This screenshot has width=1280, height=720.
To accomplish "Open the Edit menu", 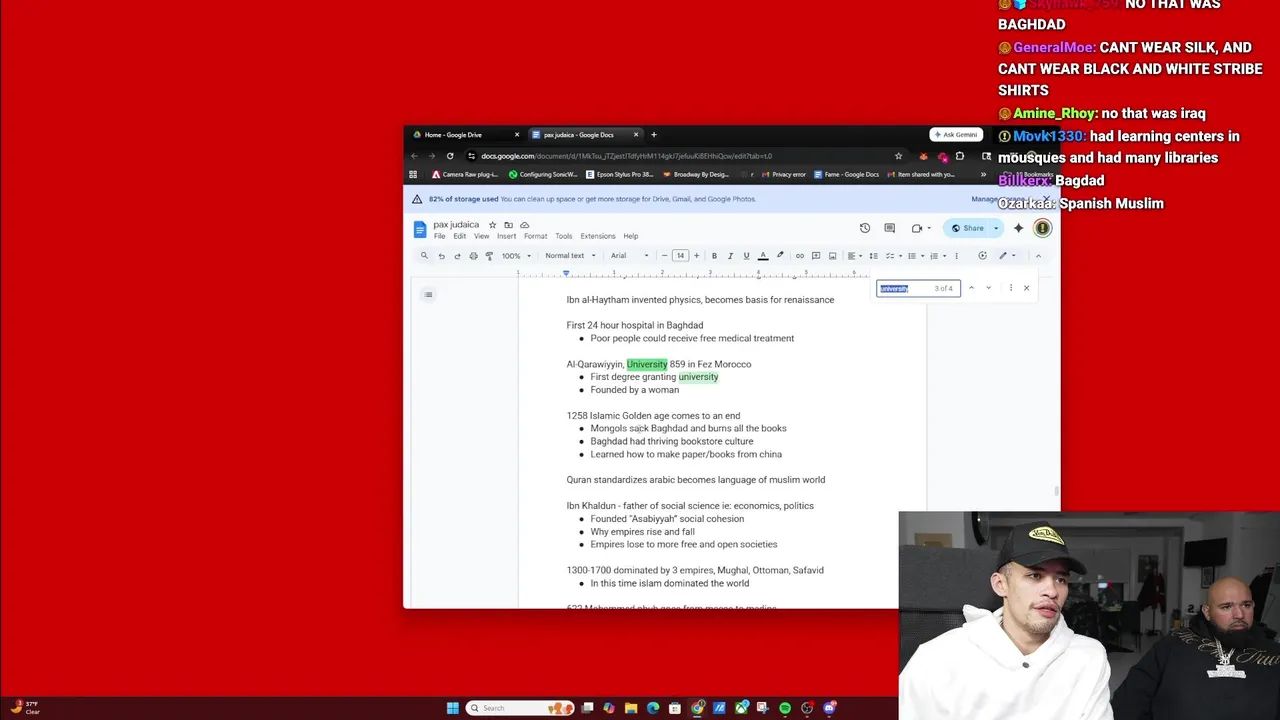I will 459,236.
